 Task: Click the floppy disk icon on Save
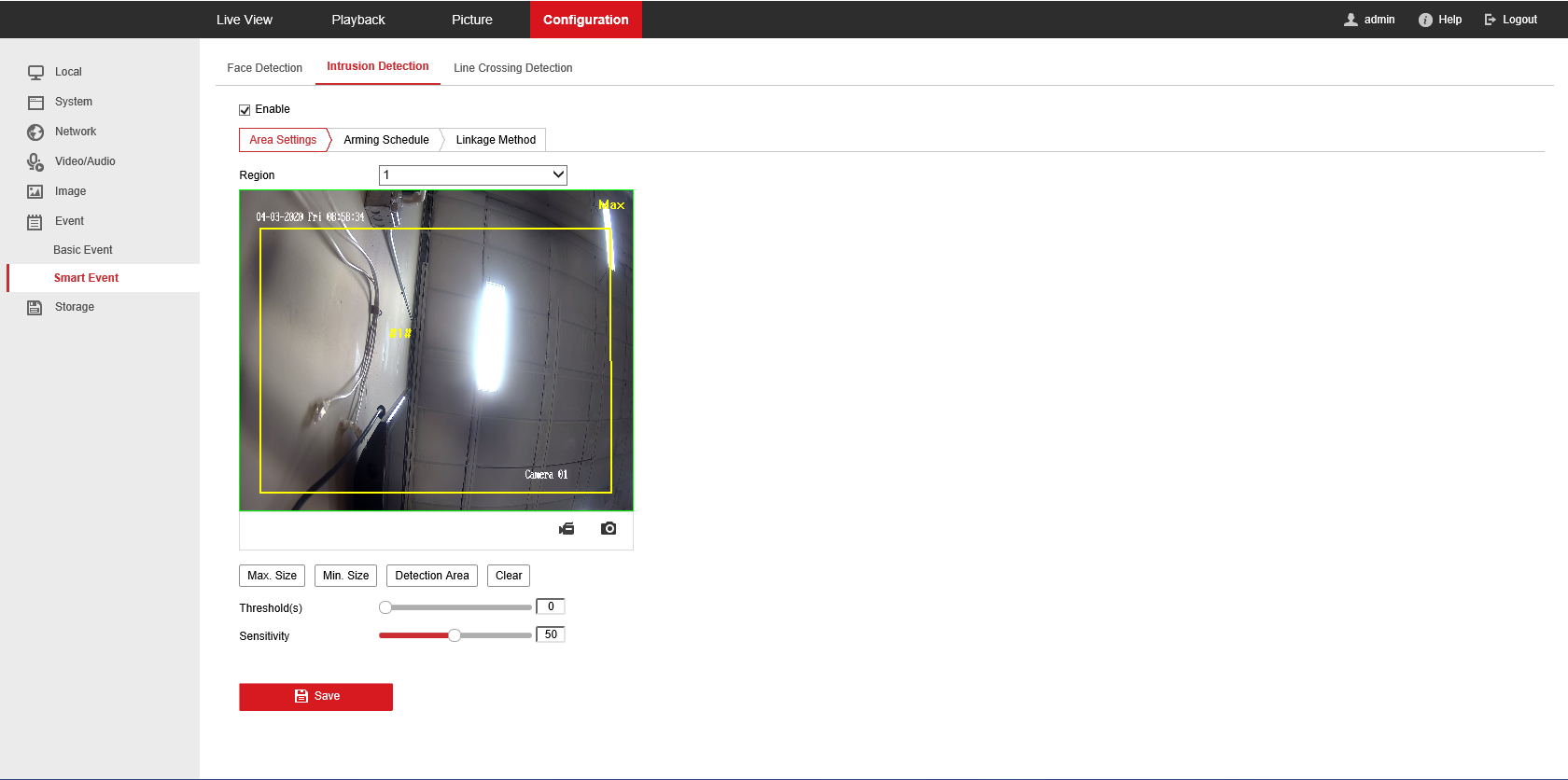click(301, 696)
